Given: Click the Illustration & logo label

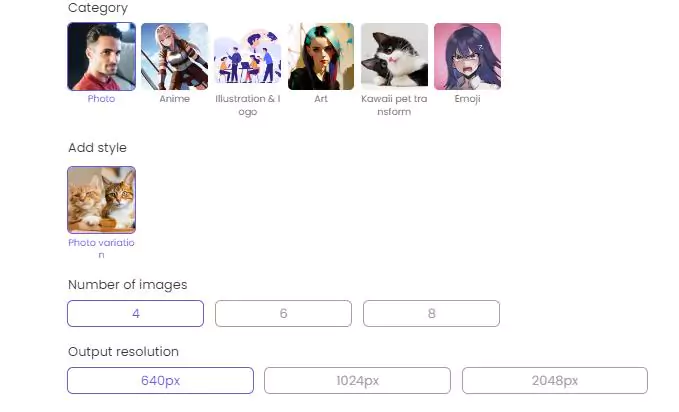Looking at the screenshot, I should point(248,105).
